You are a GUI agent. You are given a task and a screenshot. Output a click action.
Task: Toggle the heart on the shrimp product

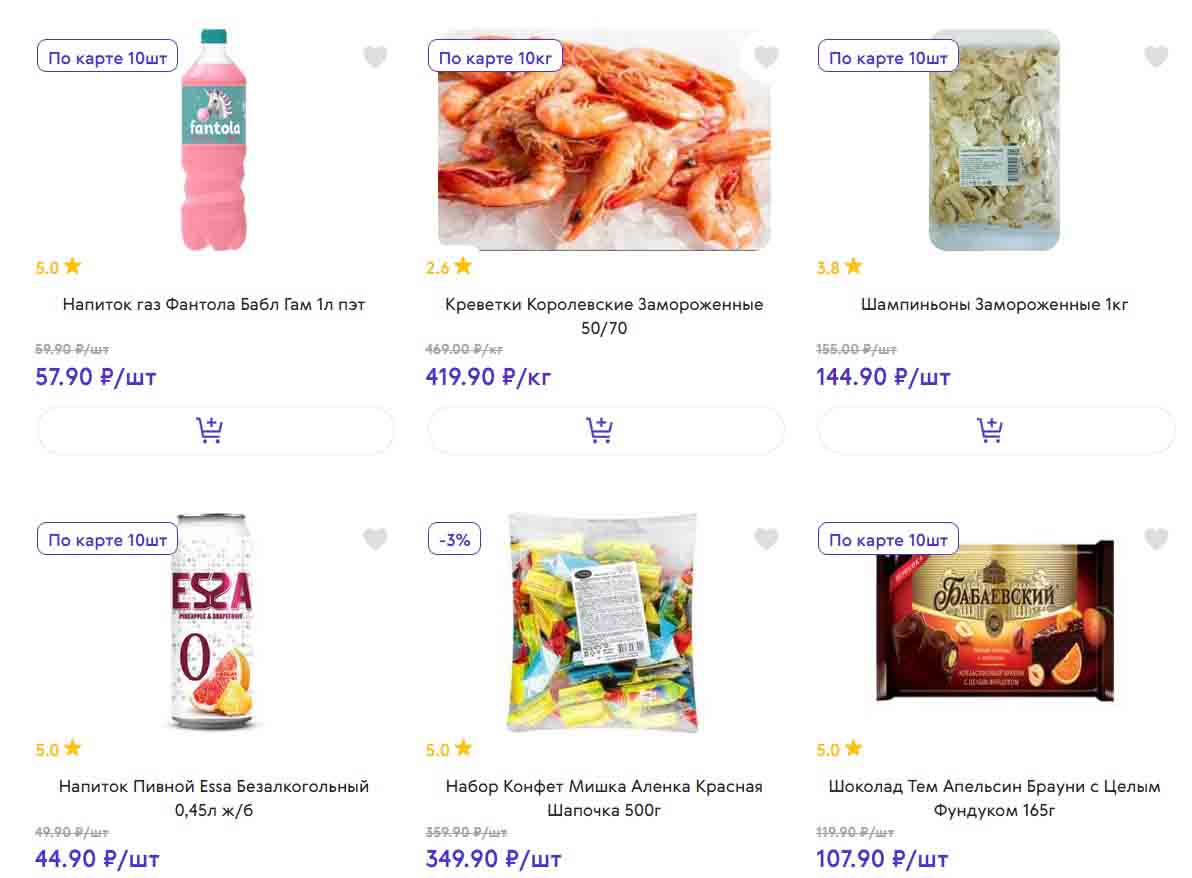click(766, 57)
